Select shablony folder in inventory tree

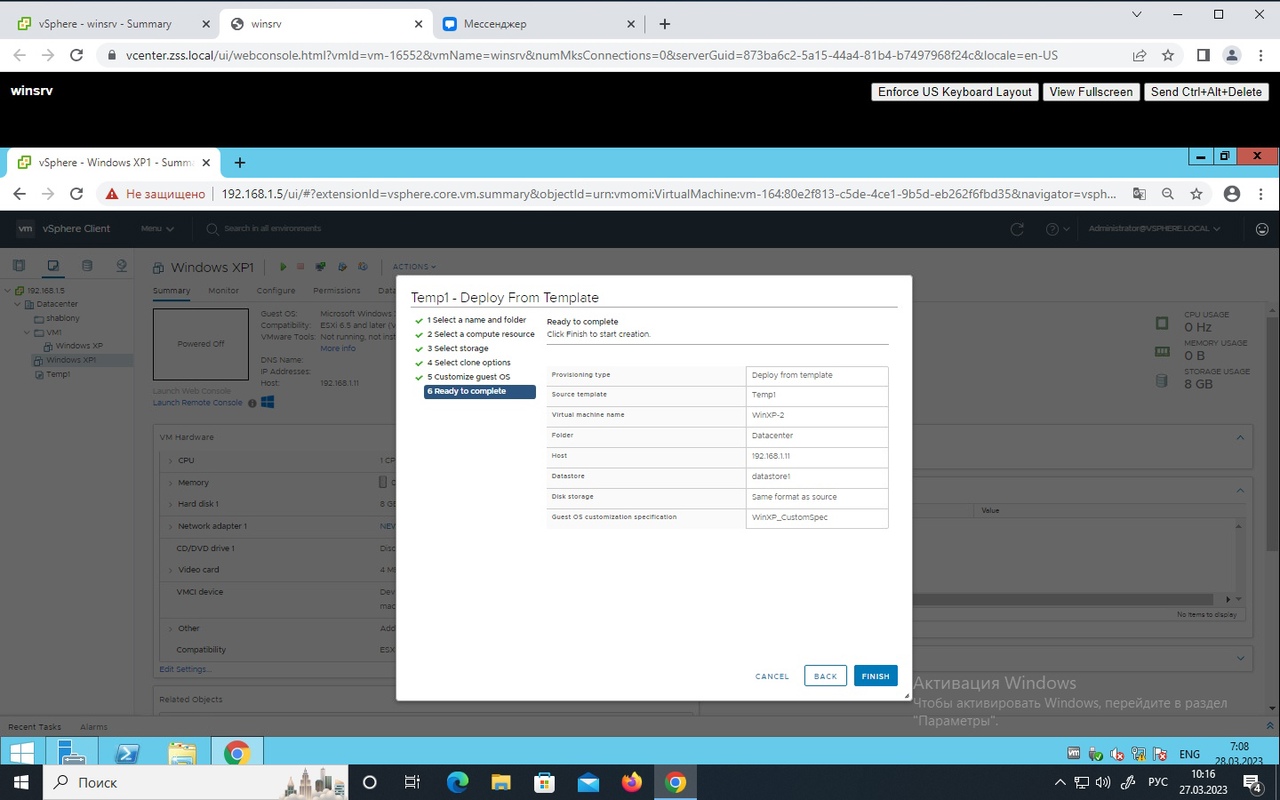point(57,318)
